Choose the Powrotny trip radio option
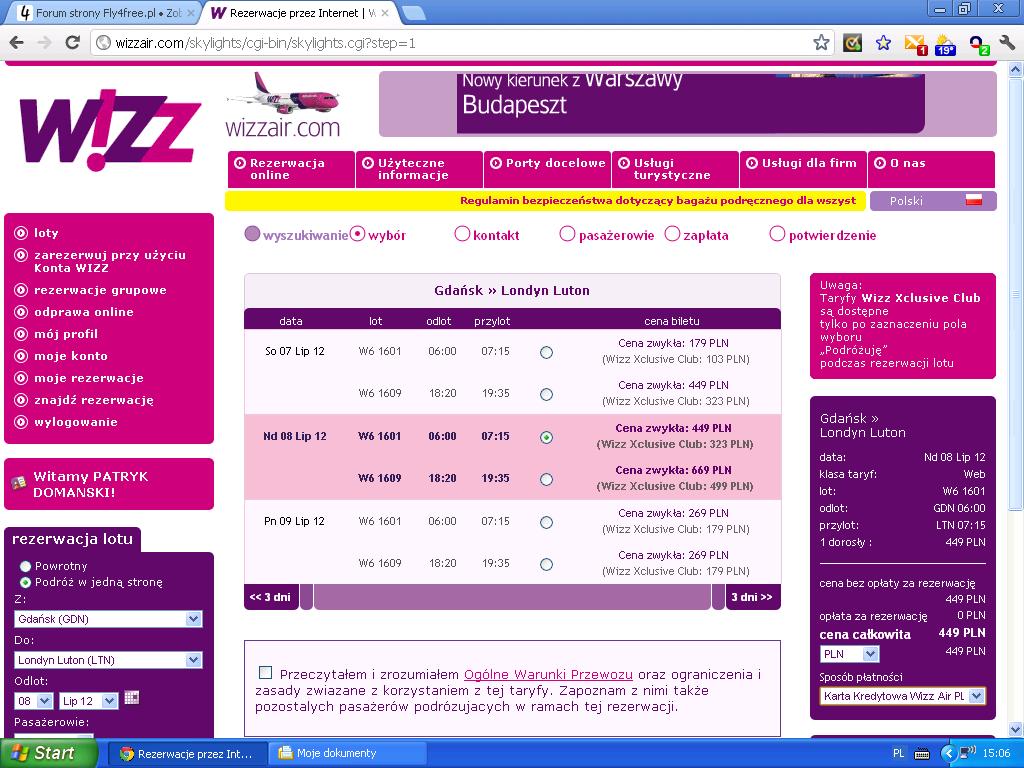Screen dimensions: 1024x768 pos(25,566)
